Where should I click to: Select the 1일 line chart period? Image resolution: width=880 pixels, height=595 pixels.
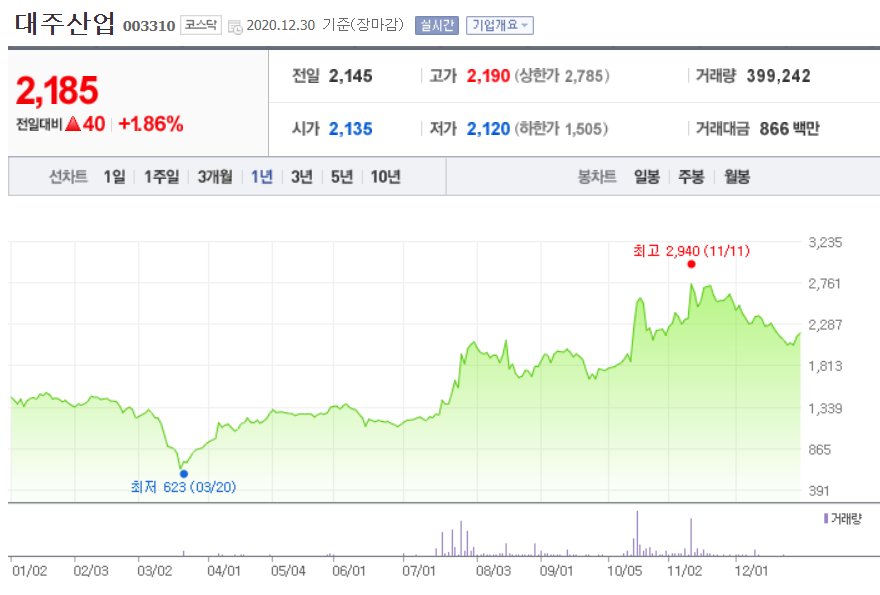(x=114, y=177)
